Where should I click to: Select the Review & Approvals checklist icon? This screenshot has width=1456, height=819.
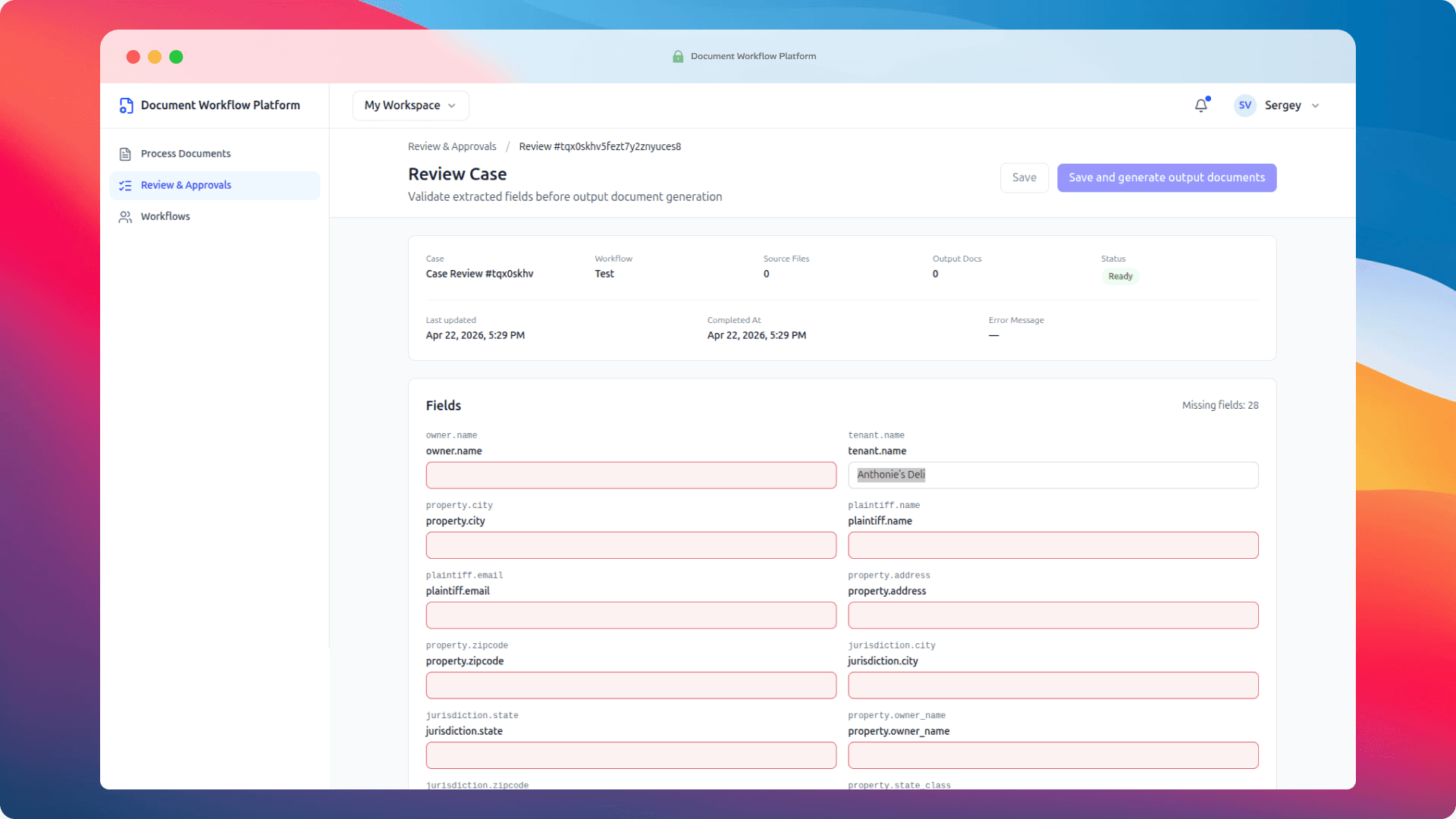(x=125, y=185)
